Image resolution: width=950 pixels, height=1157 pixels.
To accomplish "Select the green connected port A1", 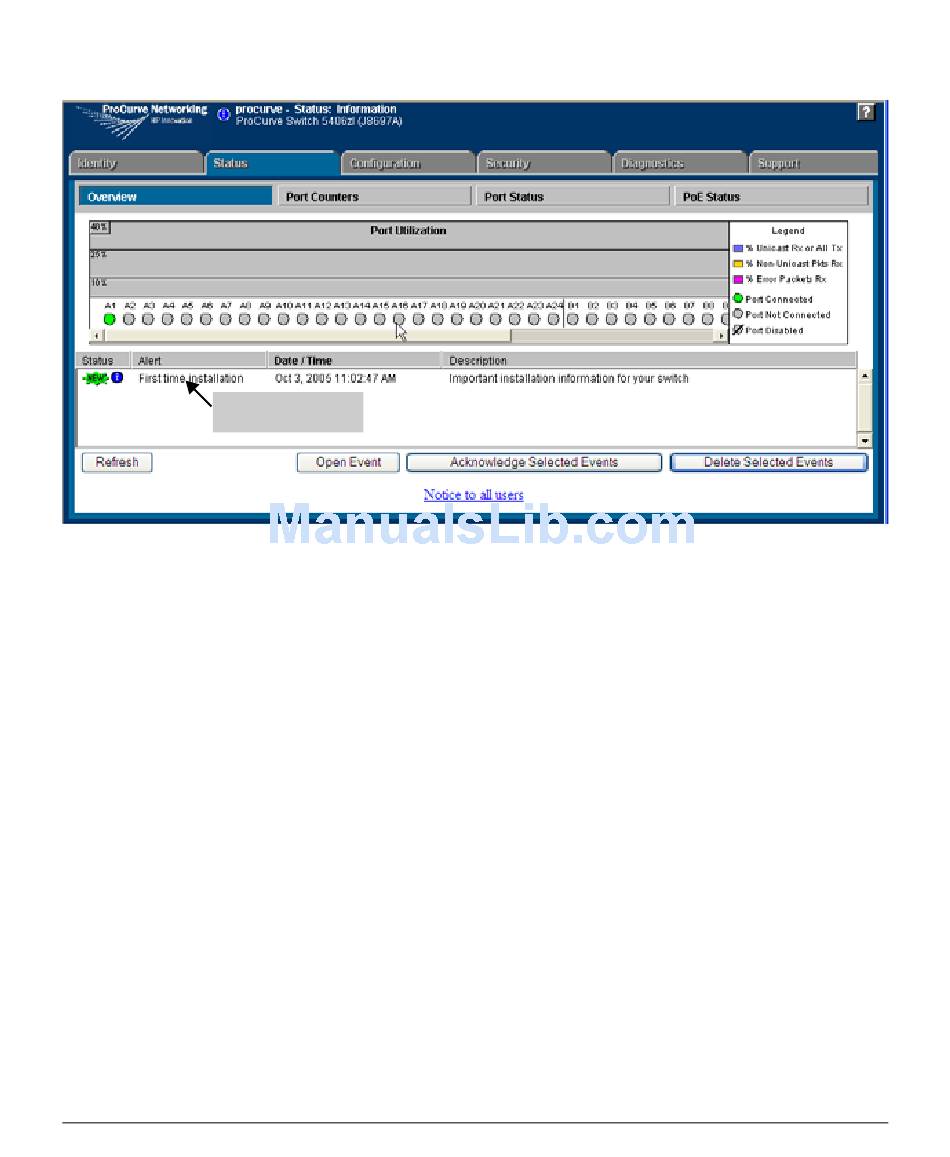I will (x=109, y=319).
